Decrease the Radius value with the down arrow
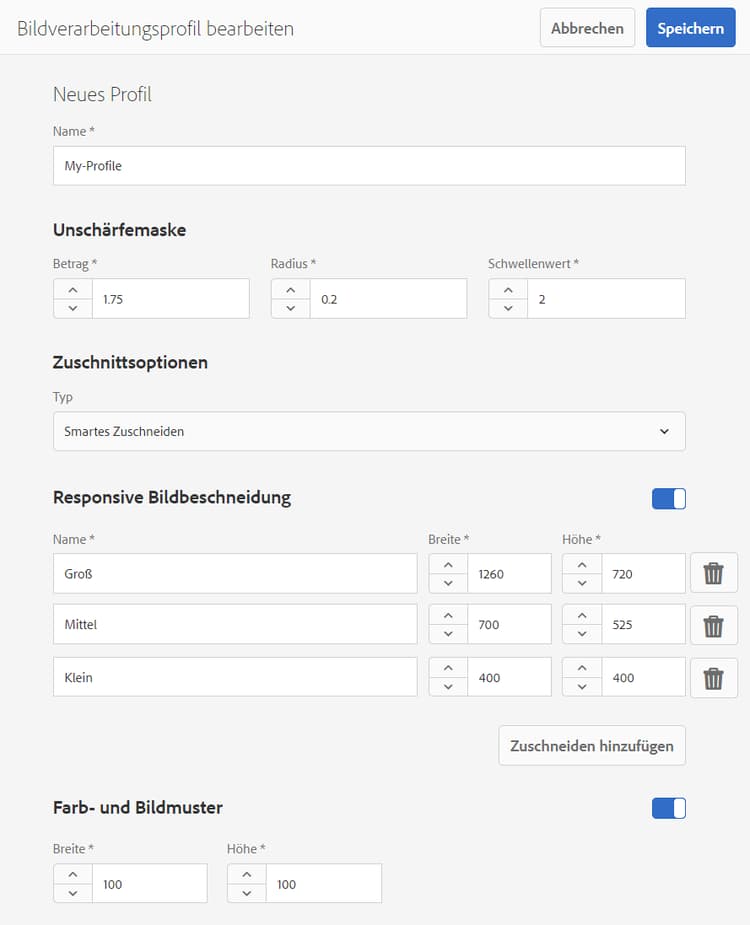This screenshot has width=750, height=925. coord(289,308)
